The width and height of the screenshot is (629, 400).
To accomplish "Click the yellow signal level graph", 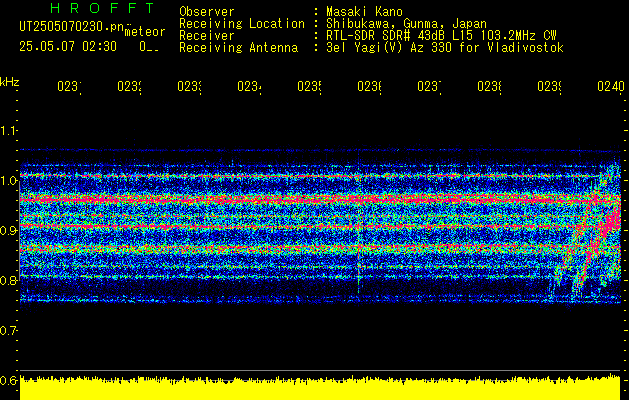I will point(320,388).
